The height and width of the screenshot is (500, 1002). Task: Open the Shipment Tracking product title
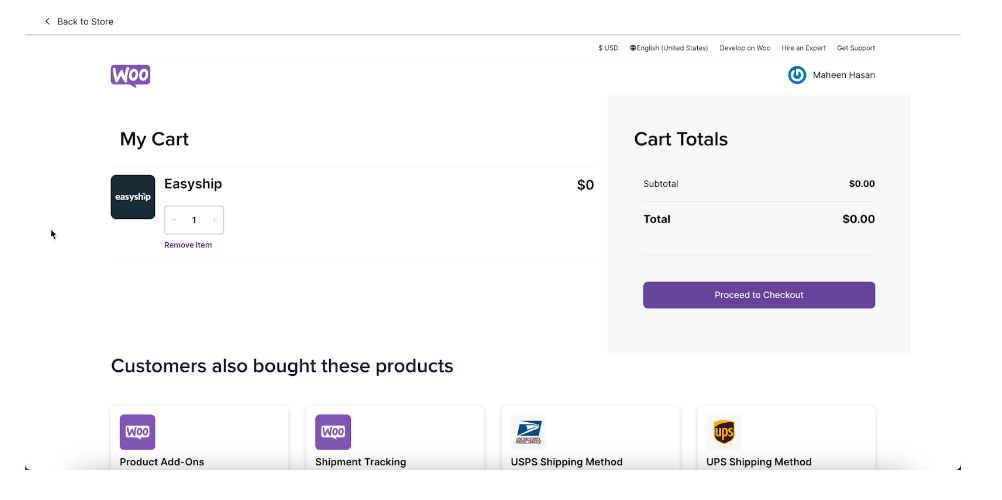point(360,462)
